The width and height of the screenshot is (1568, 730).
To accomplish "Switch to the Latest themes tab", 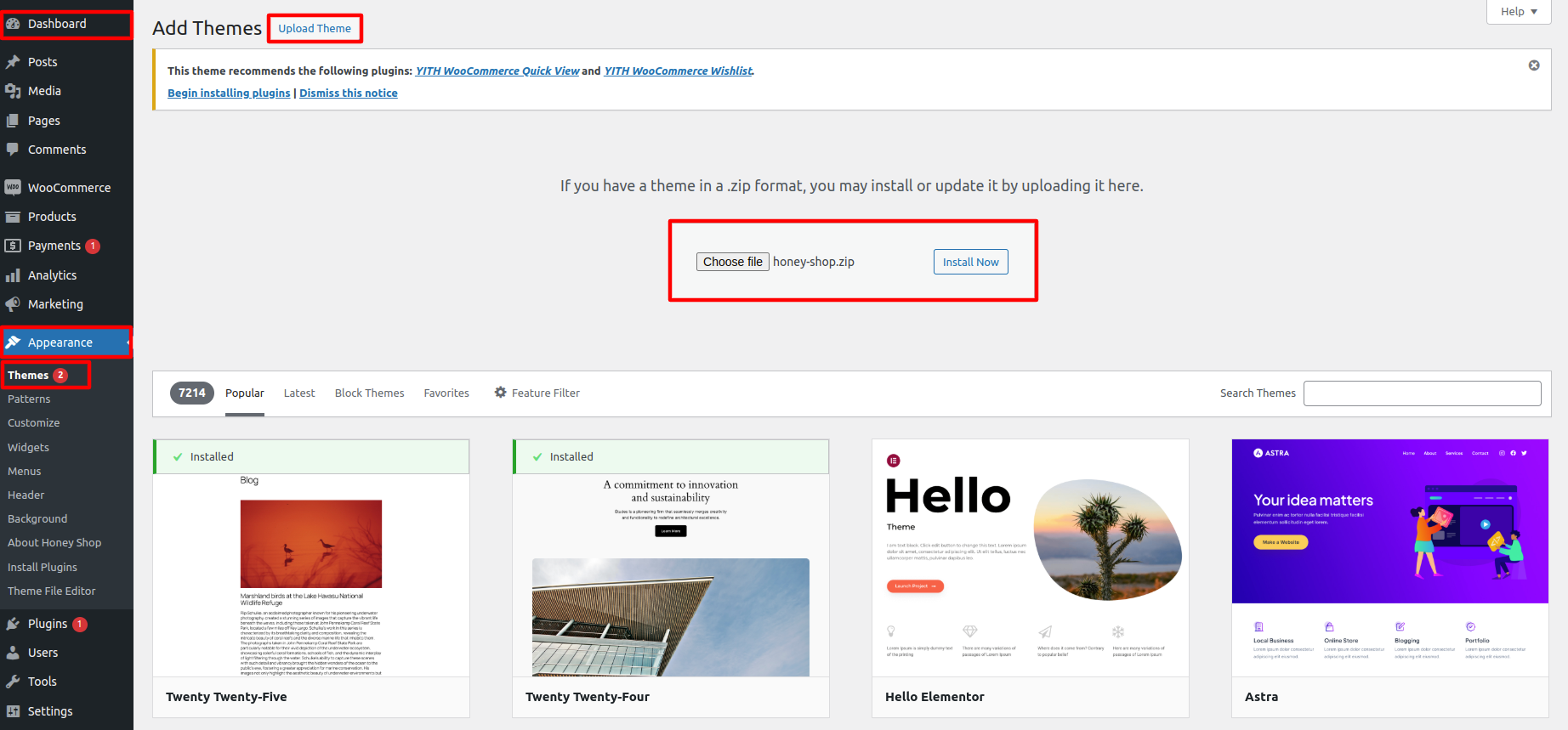I will [299, 393].
